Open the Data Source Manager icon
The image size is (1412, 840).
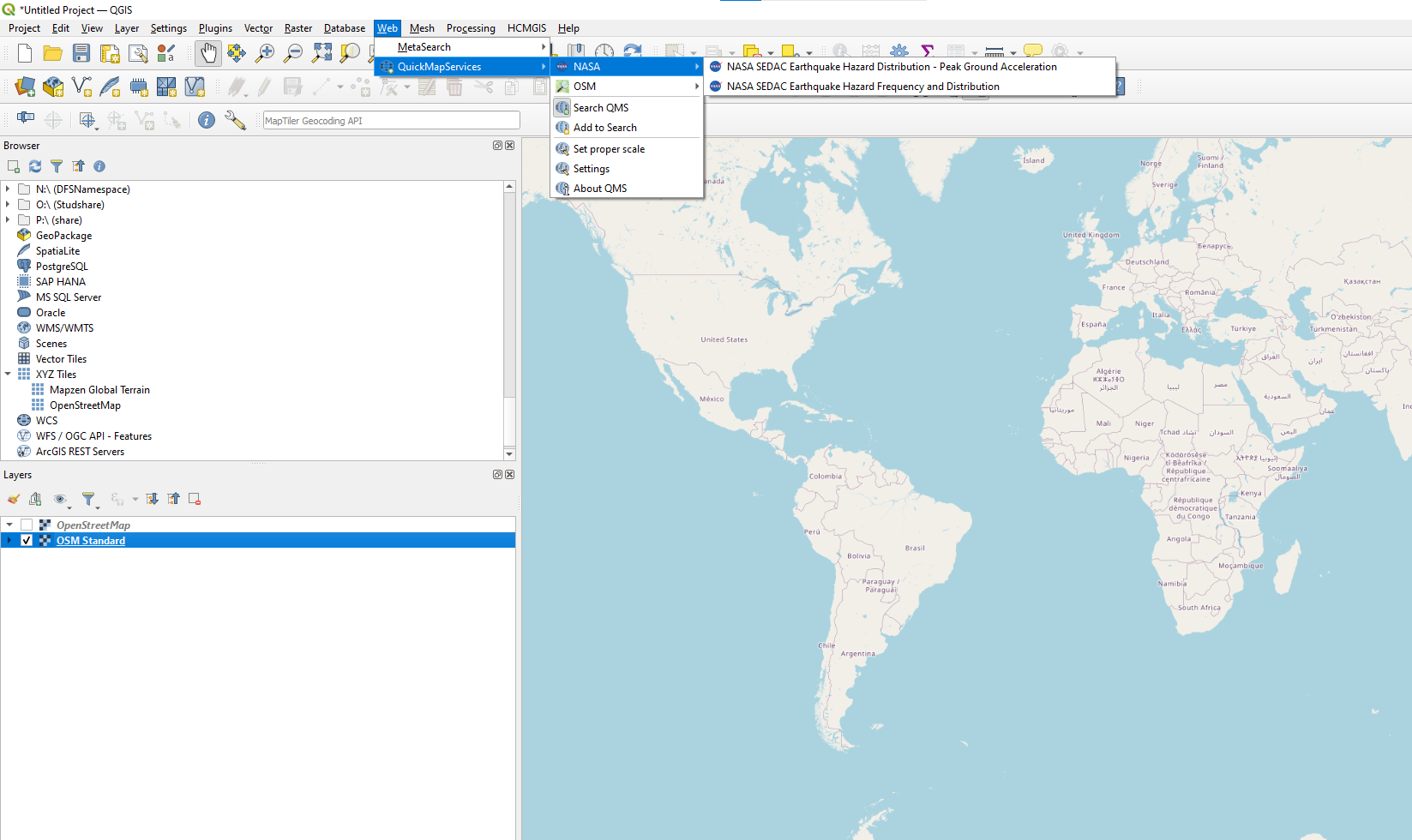pos(25,87)
